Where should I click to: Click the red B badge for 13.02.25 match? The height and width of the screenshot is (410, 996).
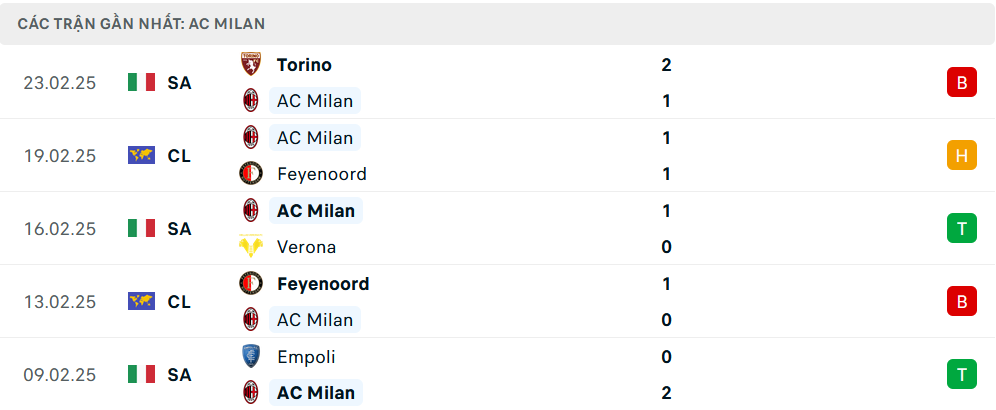pyautogui.click(x=961, y=302)
